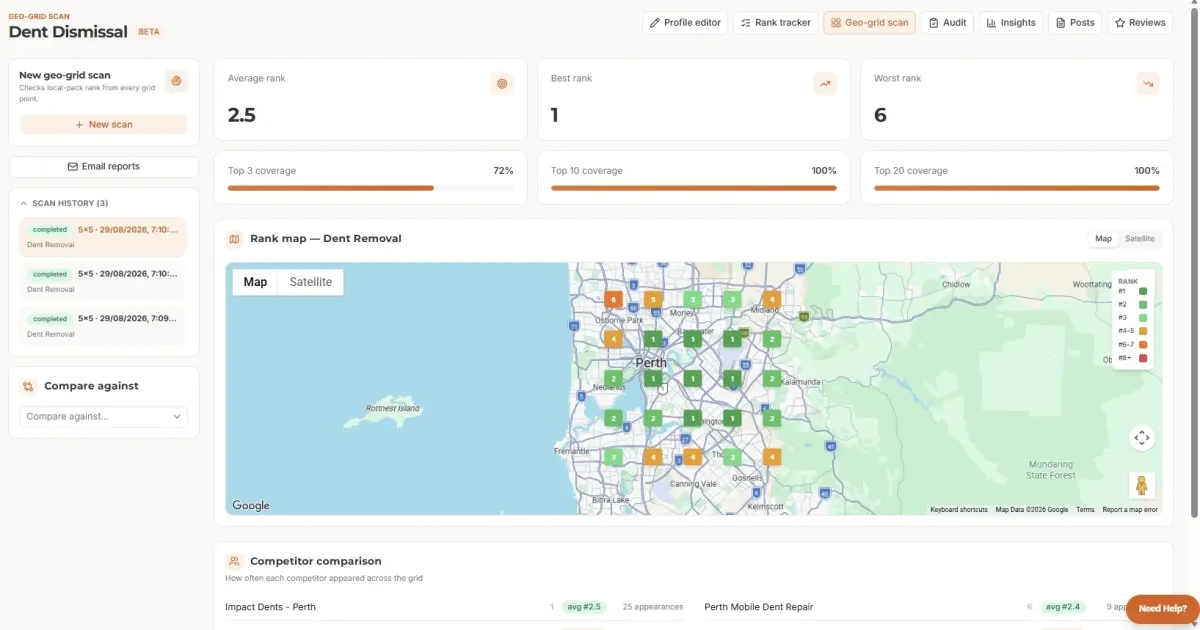Click the Competitor comparison people icon
Viewport: 1200px width, 630px height.
[235, 562]
